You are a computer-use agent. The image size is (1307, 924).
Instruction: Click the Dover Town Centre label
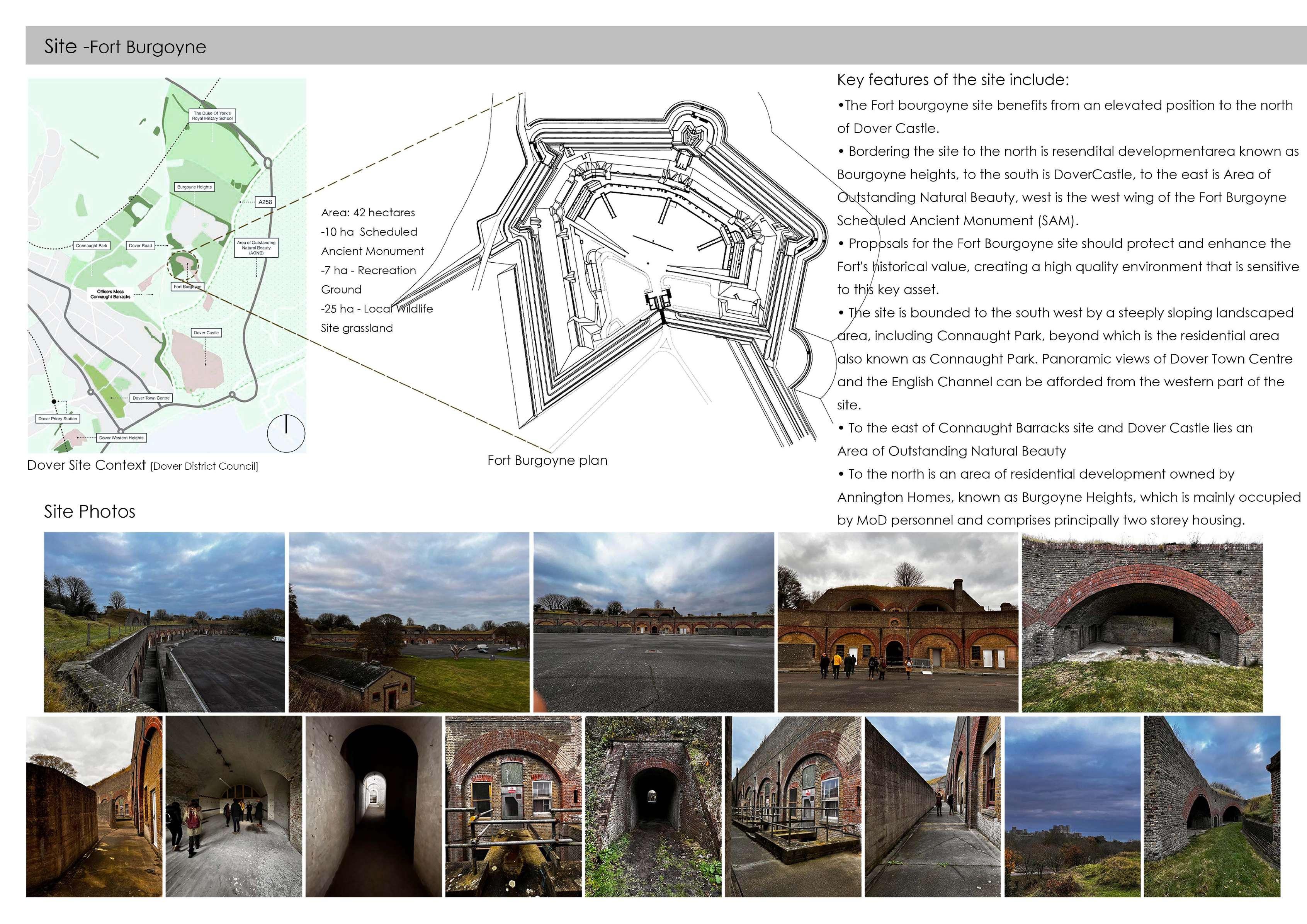(151, 398)
